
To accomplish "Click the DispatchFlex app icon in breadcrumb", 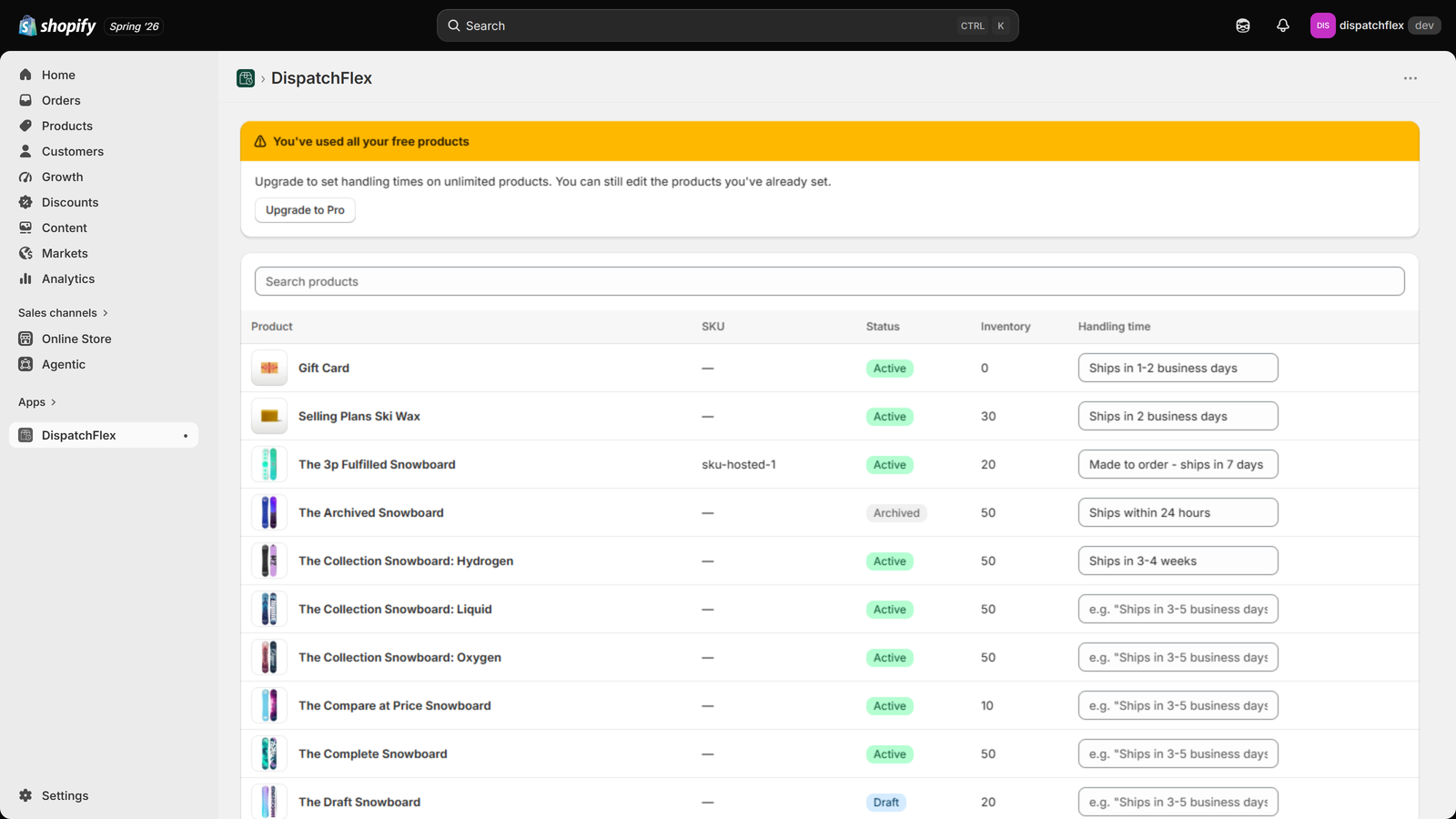I will click(x=246, y=78).
